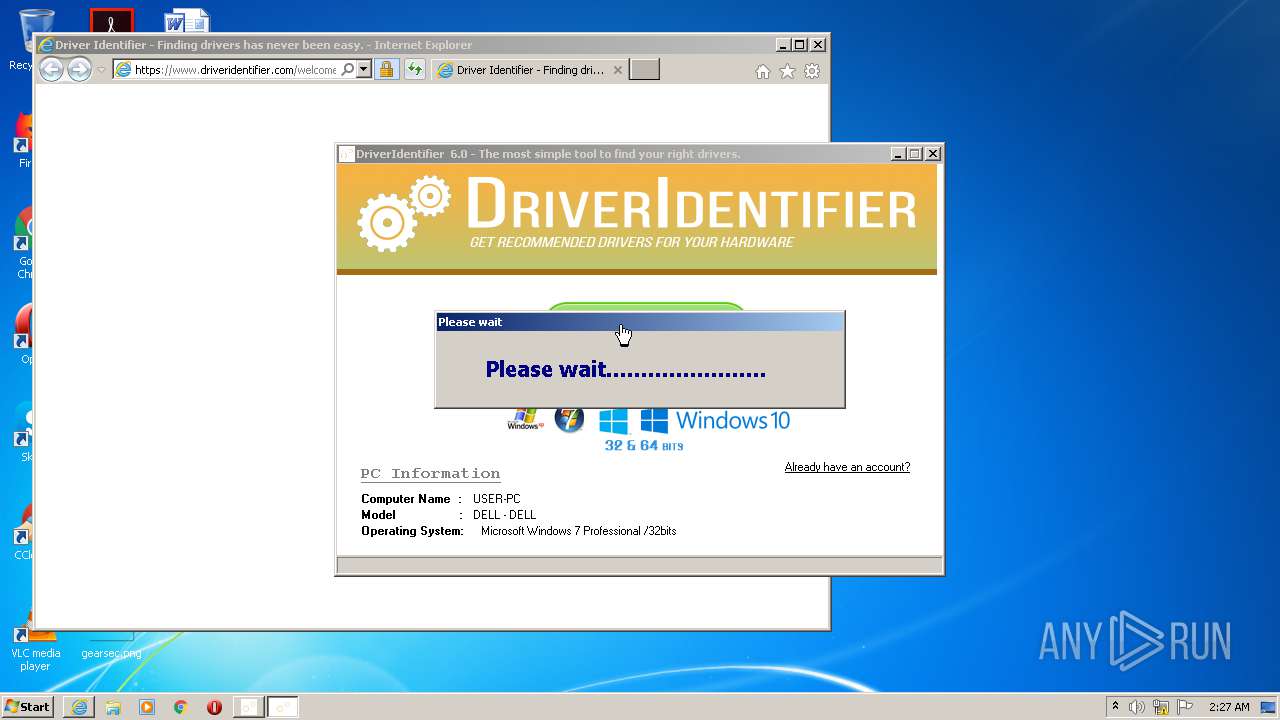The width and height of the screenshot is (1280, 720).
Task: Open Internet Explorer from taskbar
Action: [x=79, y=707]
